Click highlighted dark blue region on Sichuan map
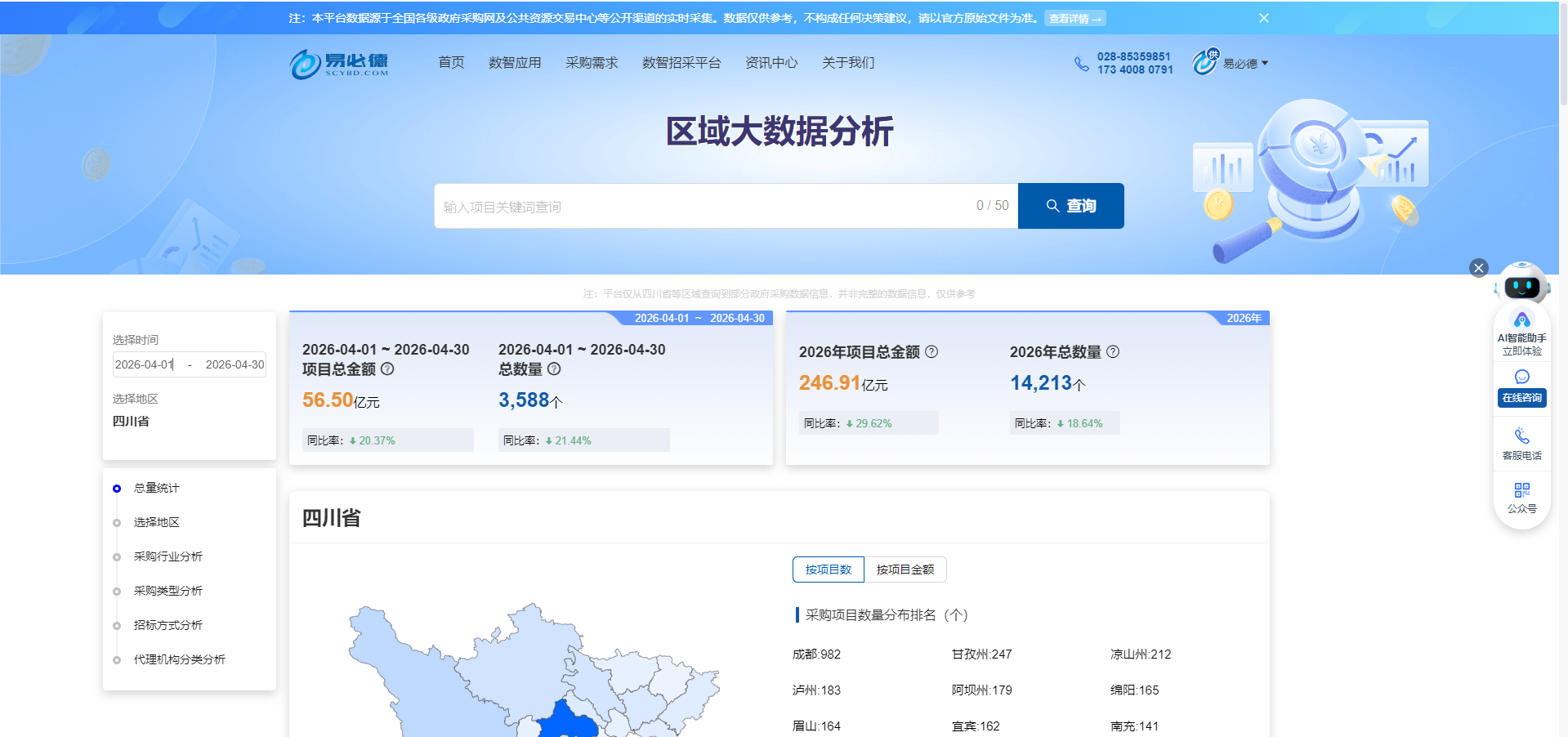1568x737 pixels. [x=570, y=721]
